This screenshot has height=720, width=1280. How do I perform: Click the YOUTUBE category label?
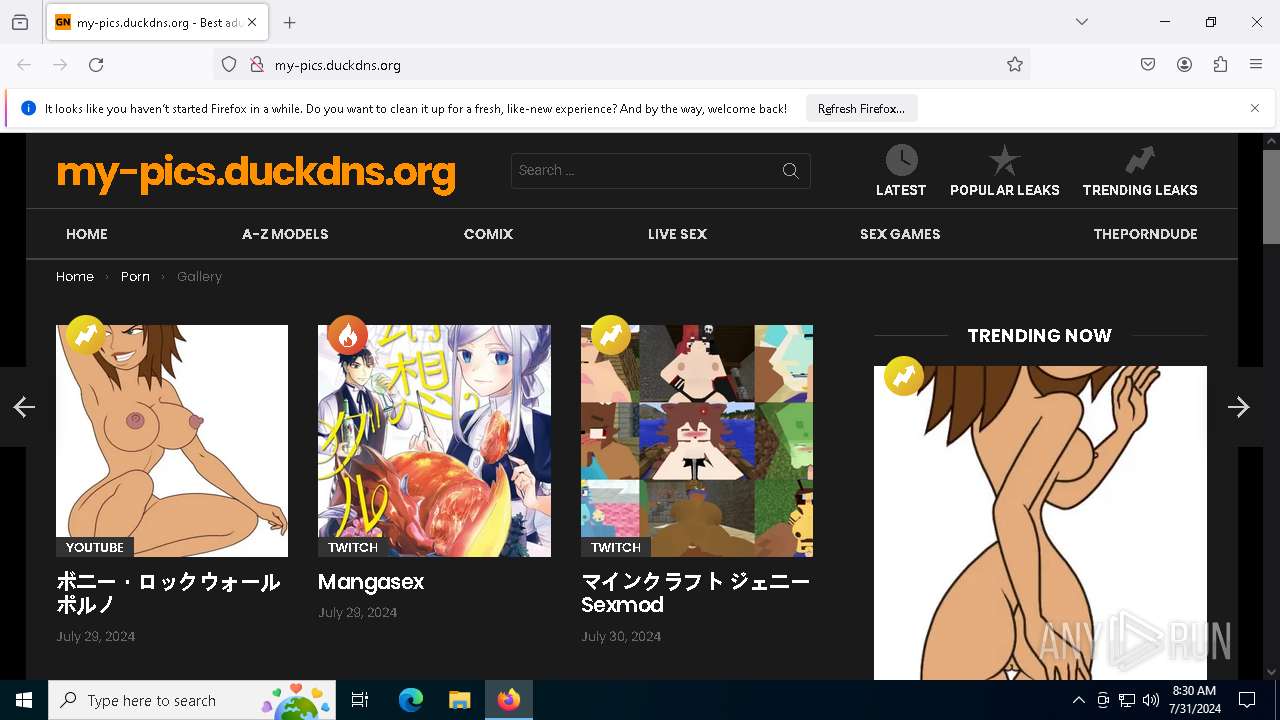point(95,548)
